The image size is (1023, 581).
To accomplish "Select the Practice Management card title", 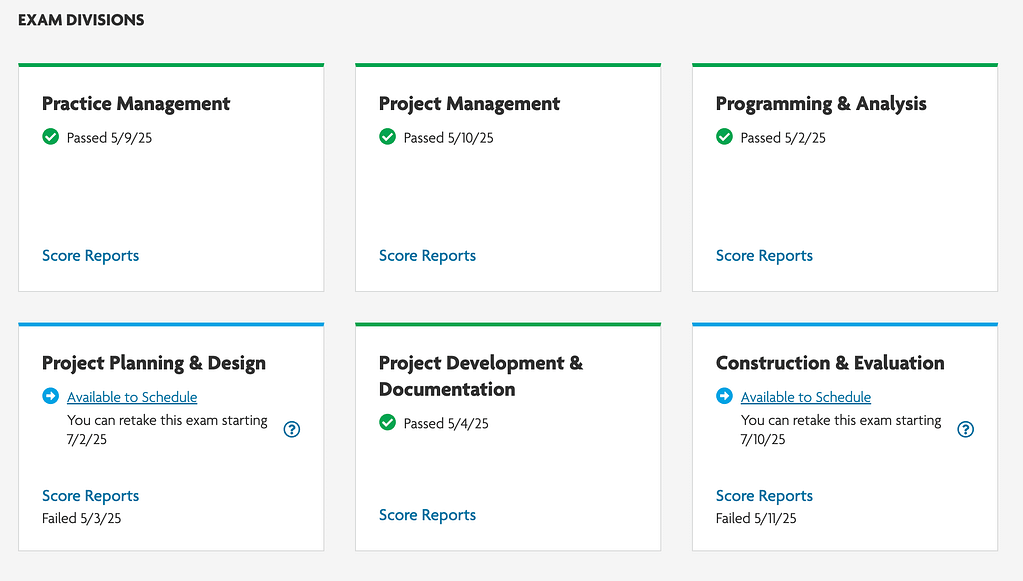I will click(x=136, y=104).
